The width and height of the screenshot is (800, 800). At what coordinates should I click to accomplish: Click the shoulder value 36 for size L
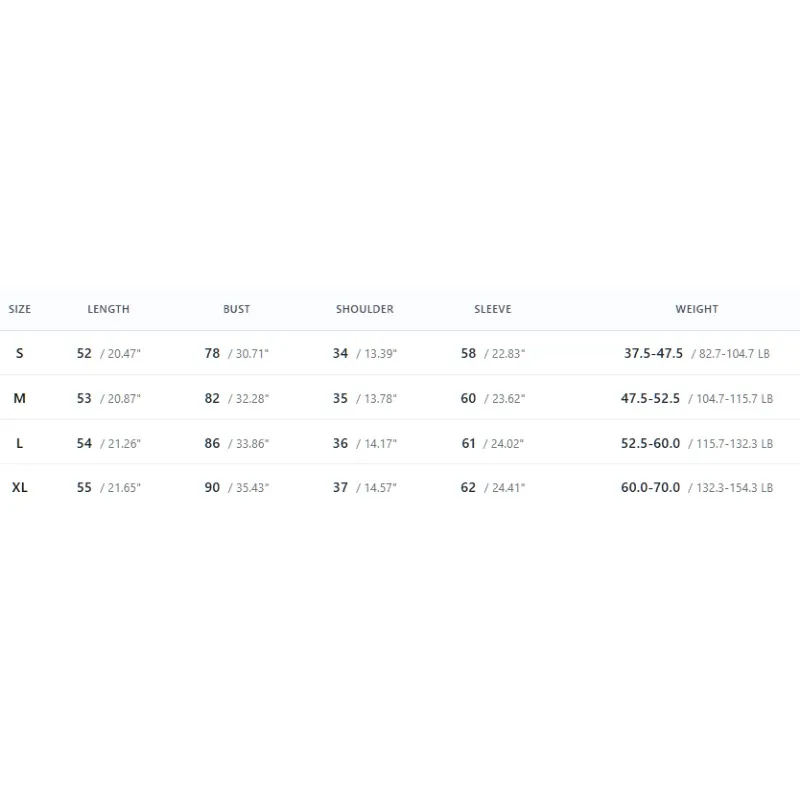click(340, 443)
